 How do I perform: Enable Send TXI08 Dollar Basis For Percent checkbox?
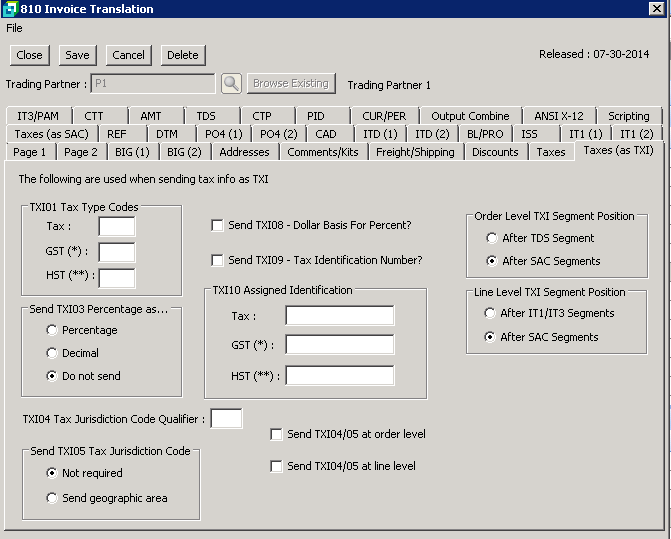click(x=217, y=226)
